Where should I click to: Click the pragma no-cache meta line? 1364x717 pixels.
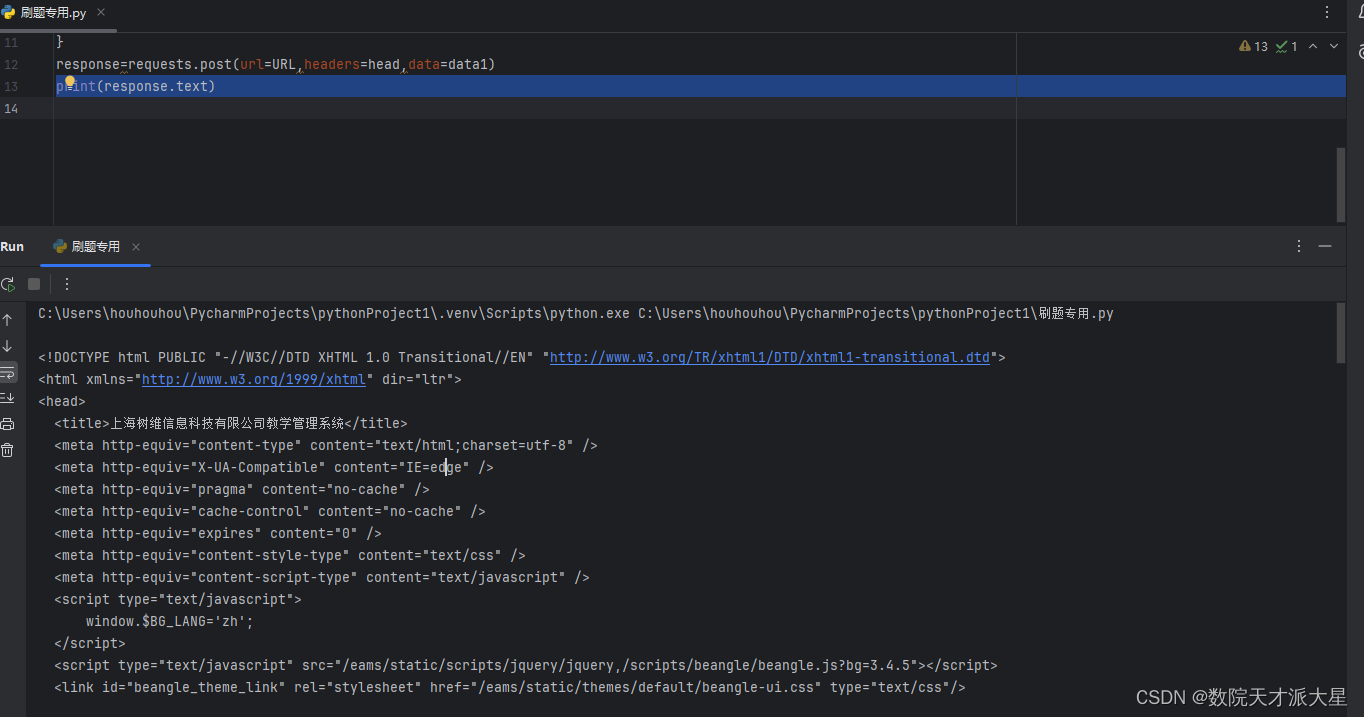[242, 489]
